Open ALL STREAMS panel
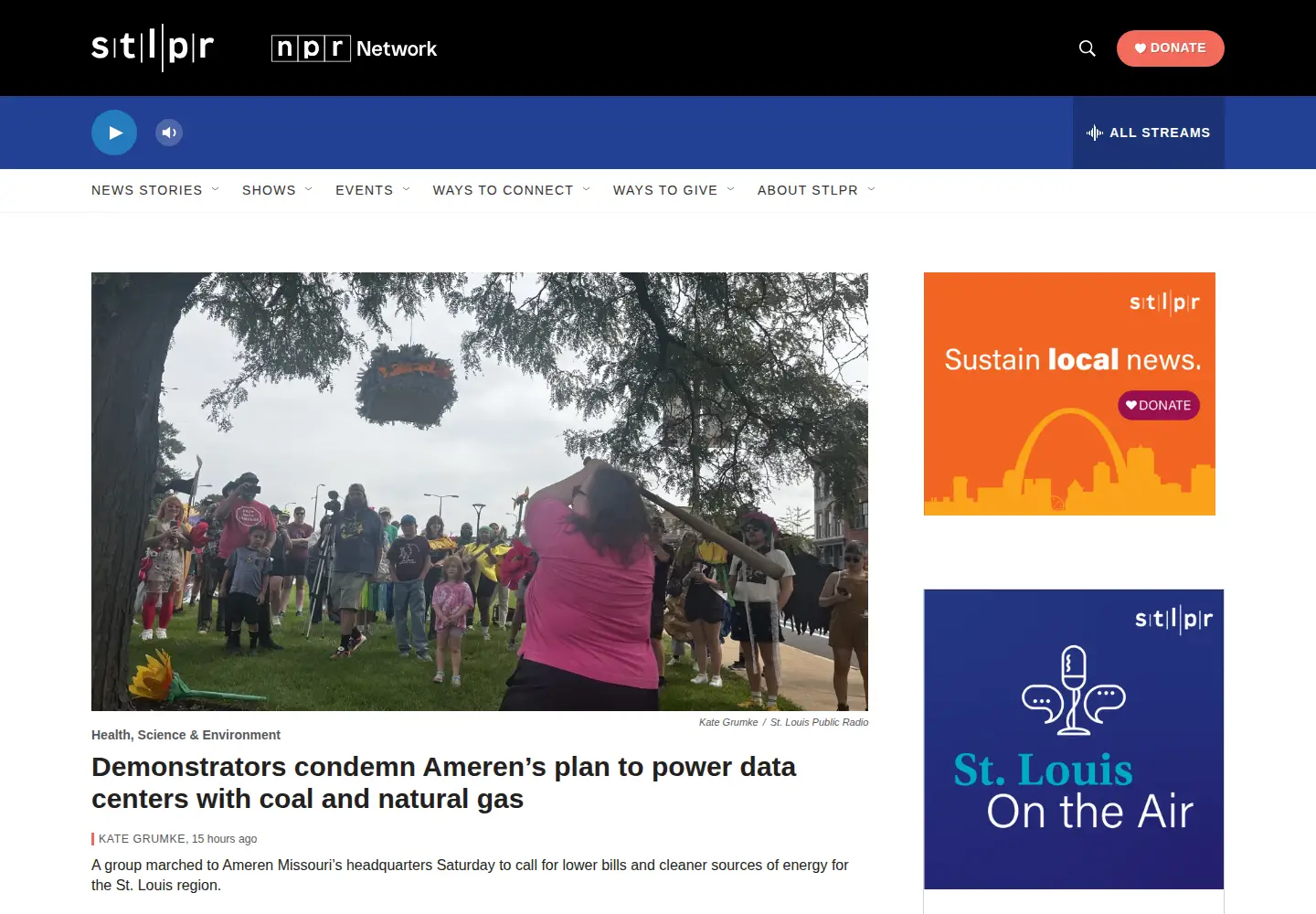Viewport: 1316px width, 914px height. point(1148,133)
